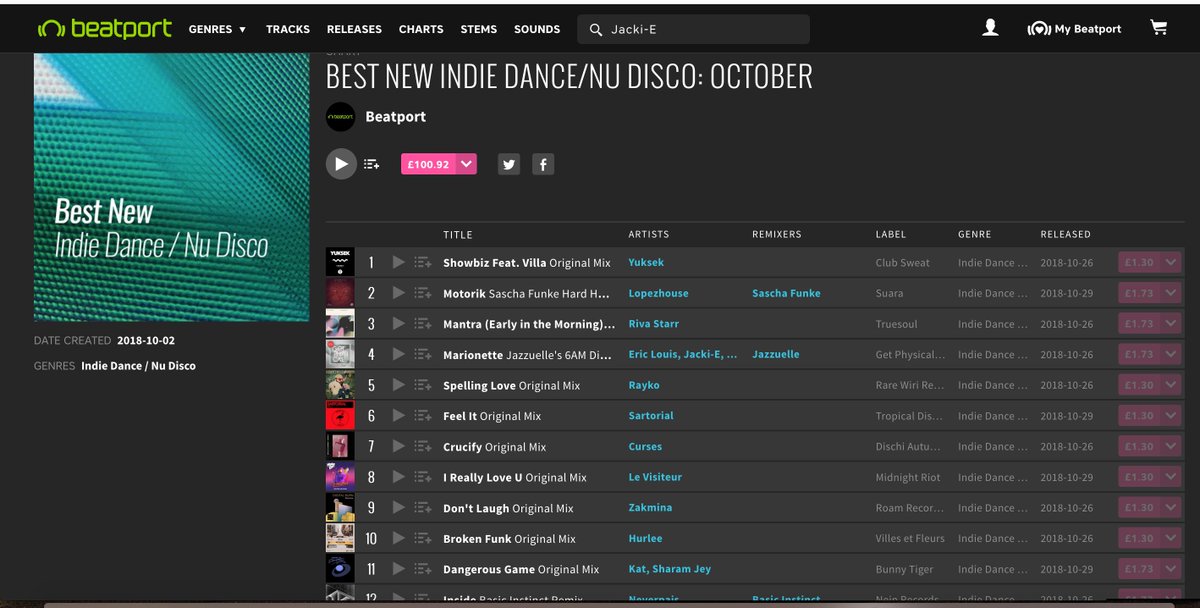Go to the Tracks page

point(288,29)
